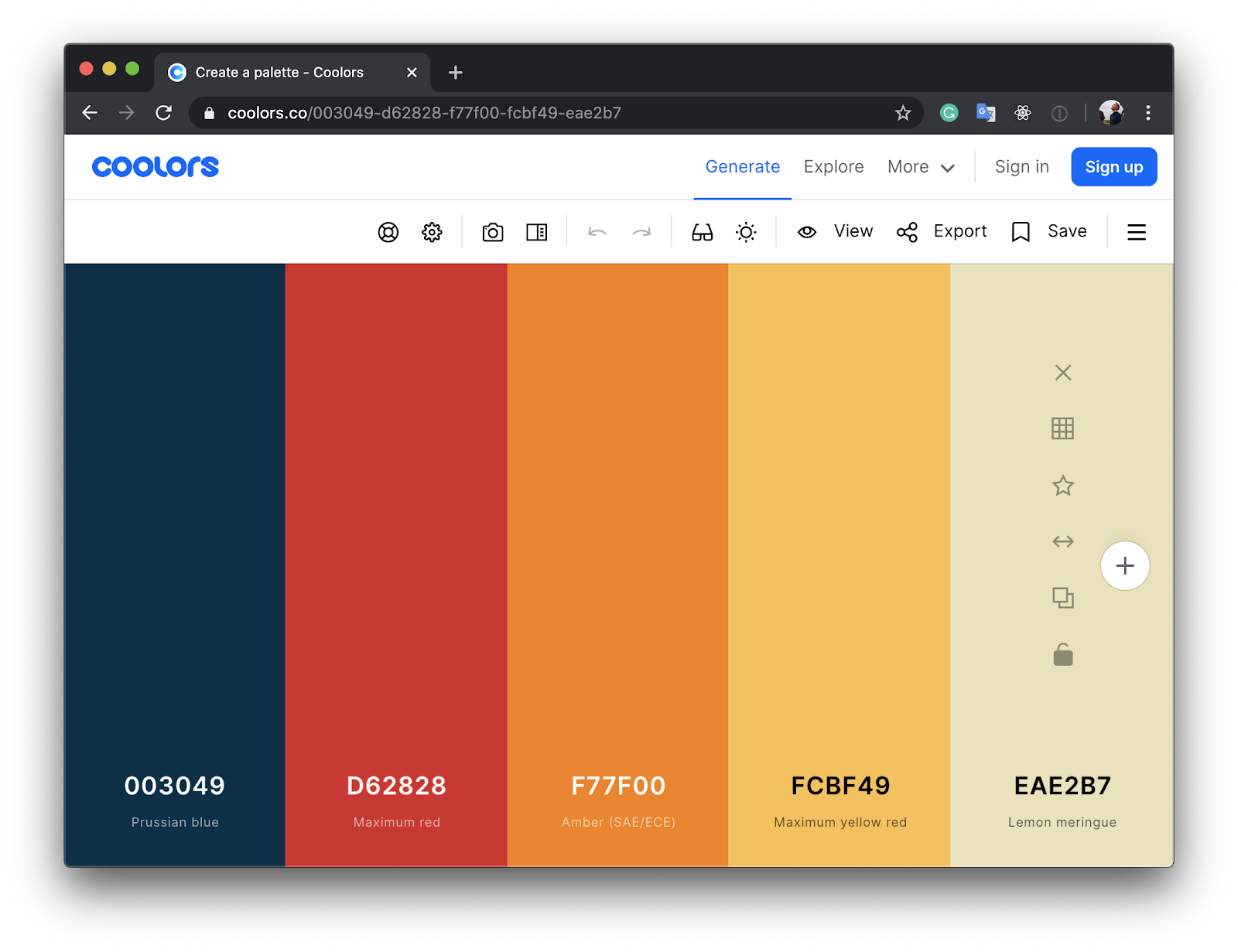This screenshot has height=952, width=1238.
Task: Expand the More dropdown menu
Action: 921,166
